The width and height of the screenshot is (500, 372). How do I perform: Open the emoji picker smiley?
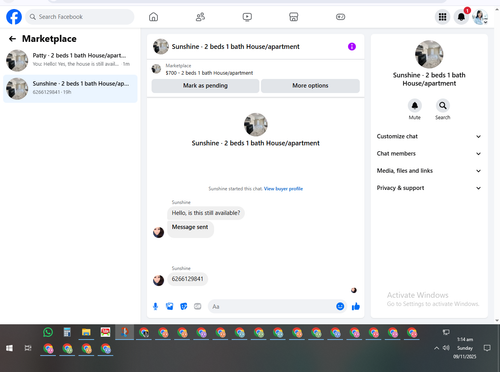click(340, 306)
